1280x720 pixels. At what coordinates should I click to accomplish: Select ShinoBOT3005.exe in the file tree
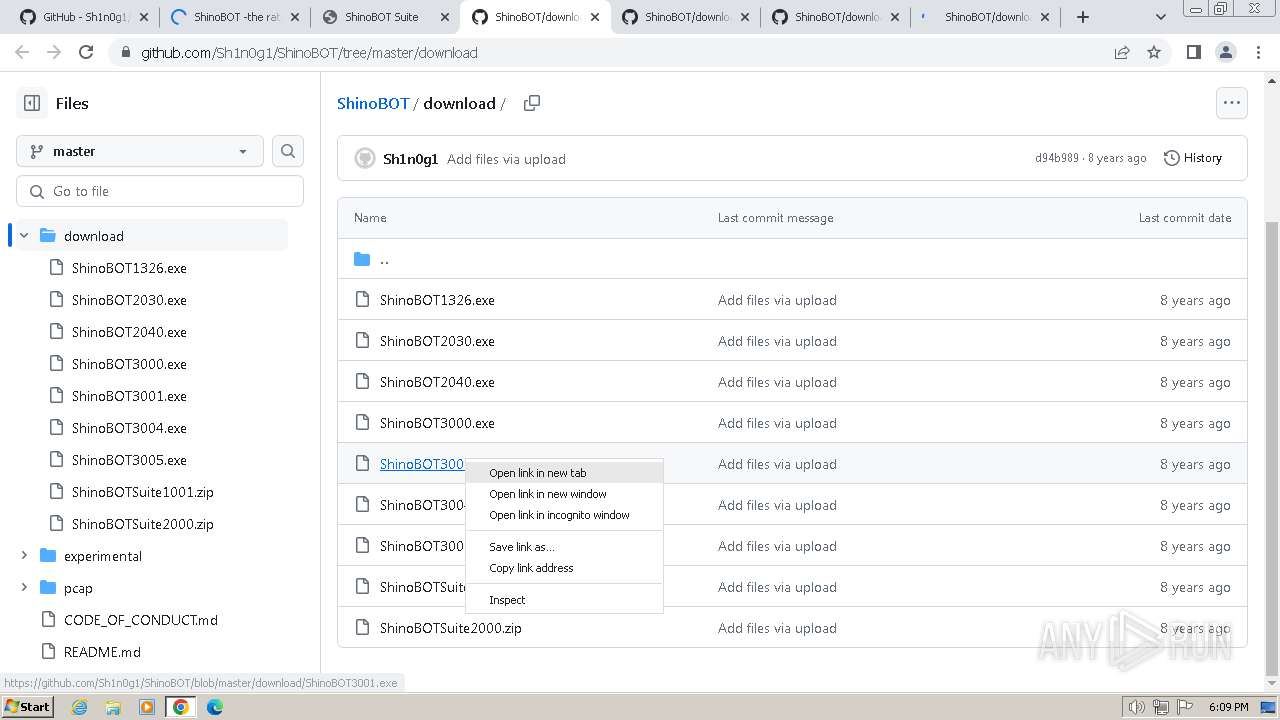pos(129,460)
